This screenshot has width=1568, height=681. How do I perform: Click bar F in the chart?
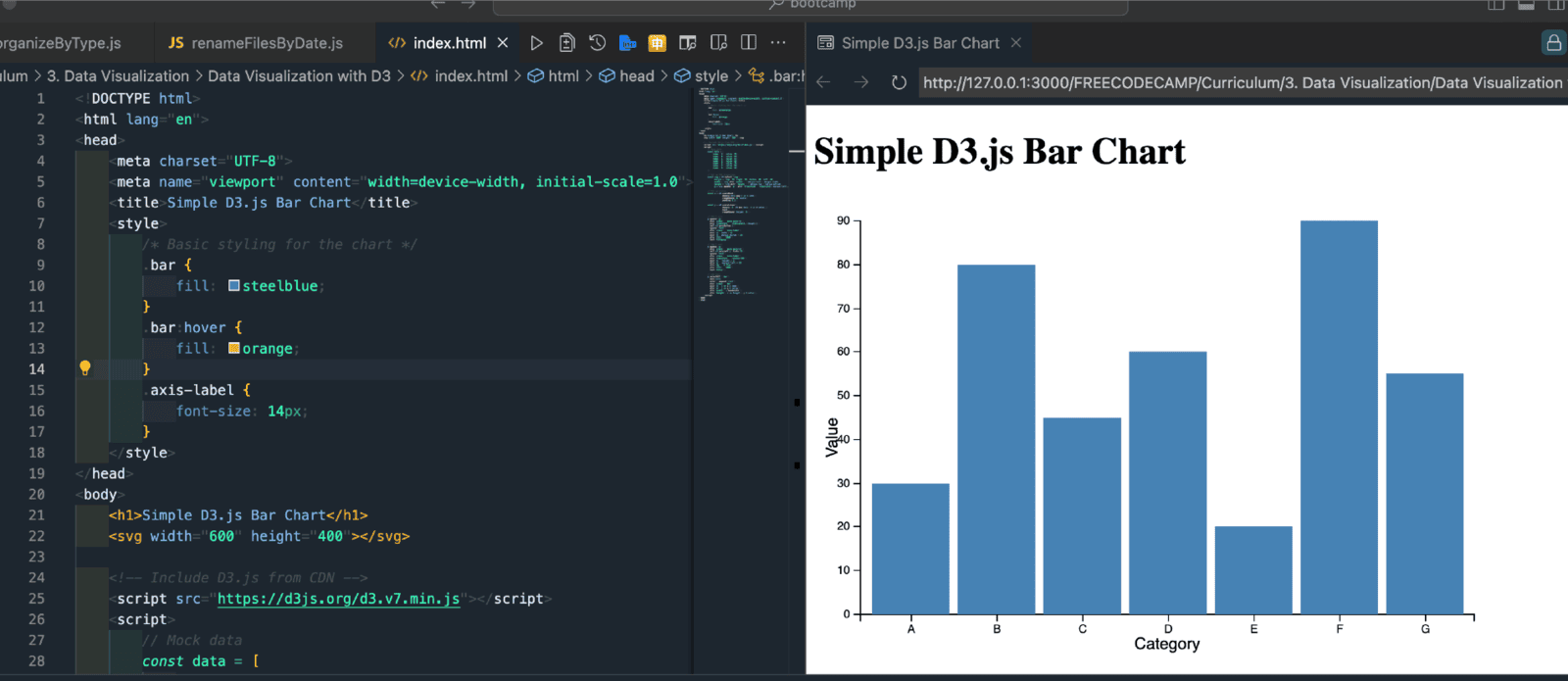point(1339,417)
